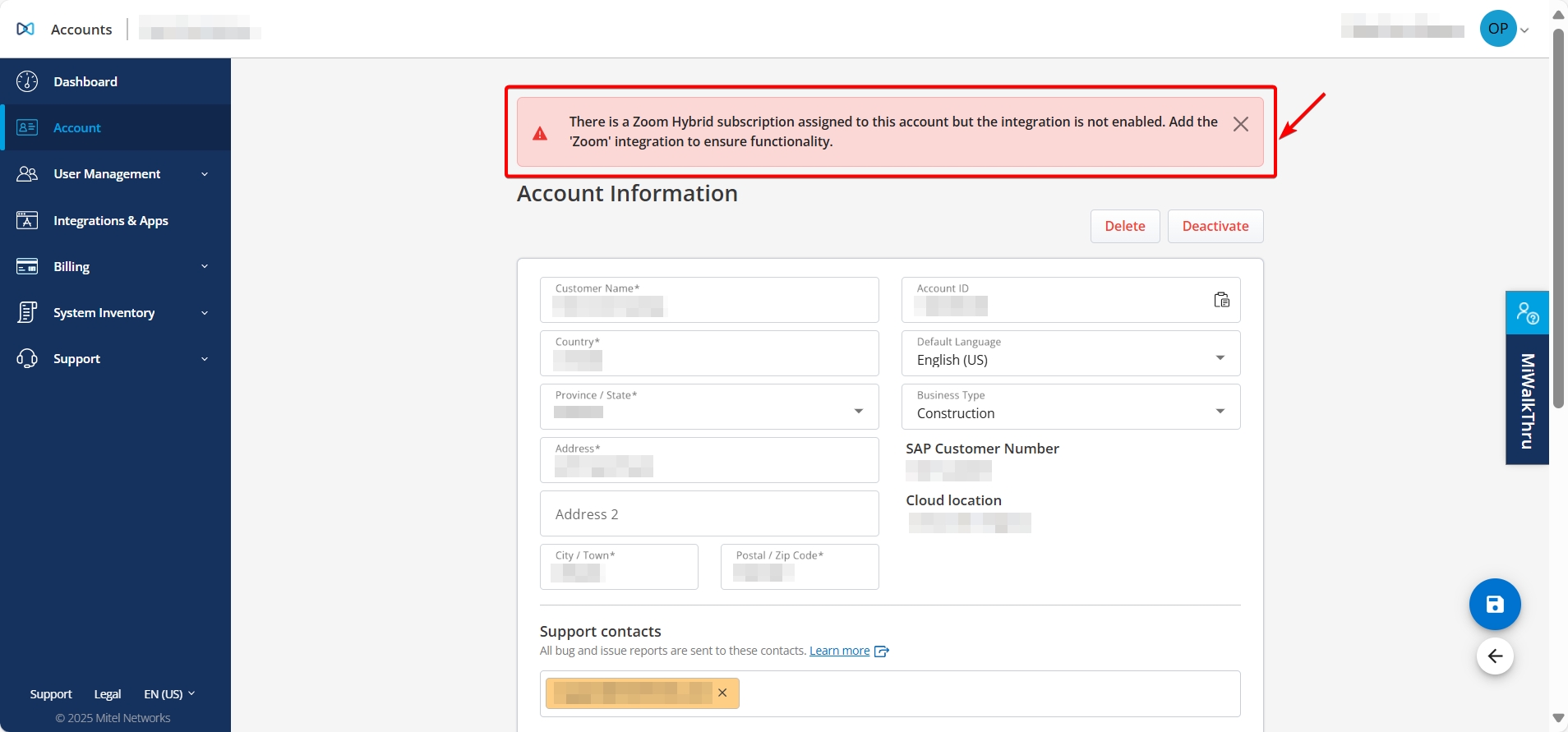Screen dimensions: 1568x732
Task: Open the OP user avatar
Action: point(1498,29)
